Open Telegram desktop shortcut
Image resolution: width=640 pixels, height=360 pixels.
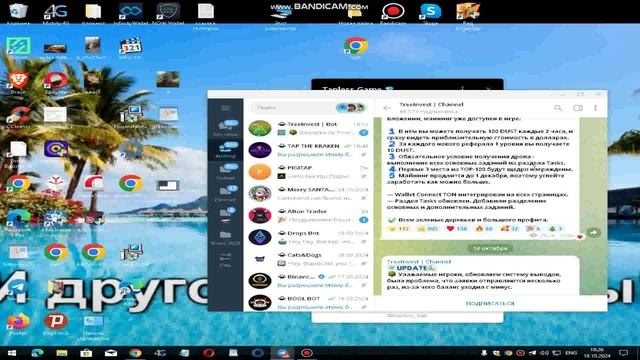(x=18, y=289)
